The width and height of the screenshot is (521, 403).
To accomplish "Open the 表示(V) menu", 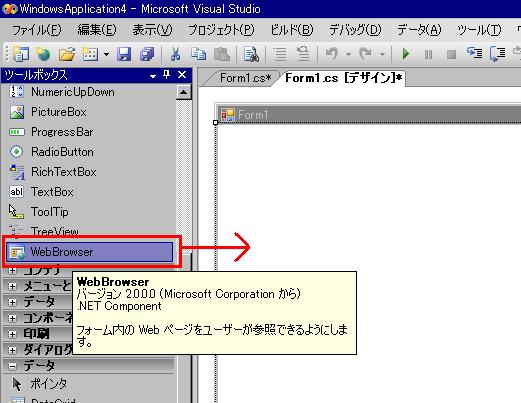I will pos(152,30).
